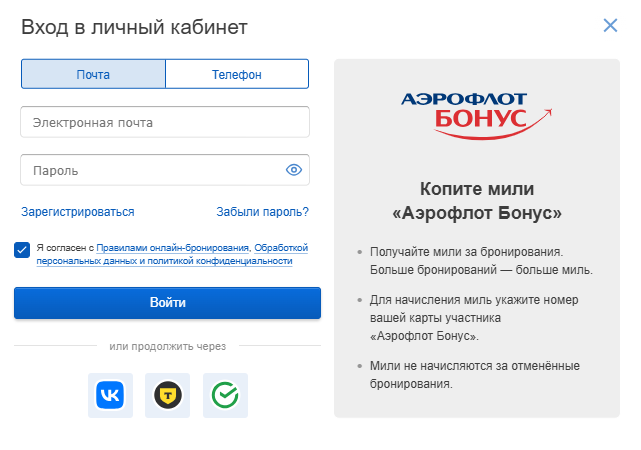The height and width of the screenshot is (450, 641).
Task: Open the Зарегистрироваться link
Action: pyautogui.click(x=78, y=212)
